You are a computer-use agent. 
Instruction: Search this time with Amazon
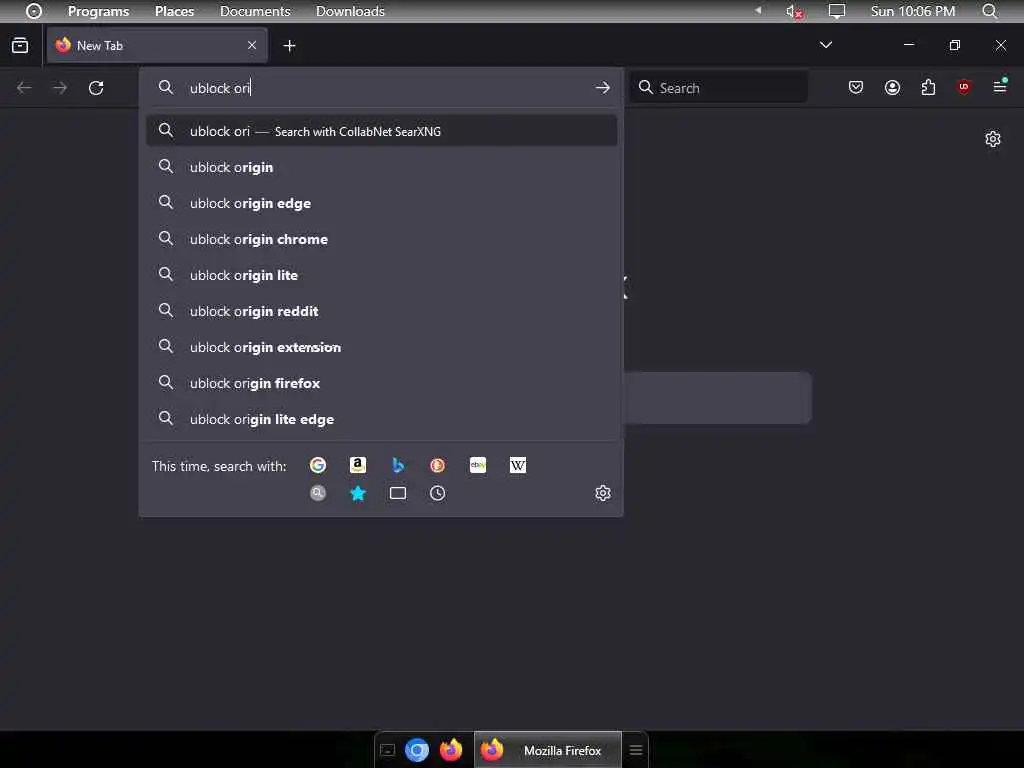click(x=358, y=465)
